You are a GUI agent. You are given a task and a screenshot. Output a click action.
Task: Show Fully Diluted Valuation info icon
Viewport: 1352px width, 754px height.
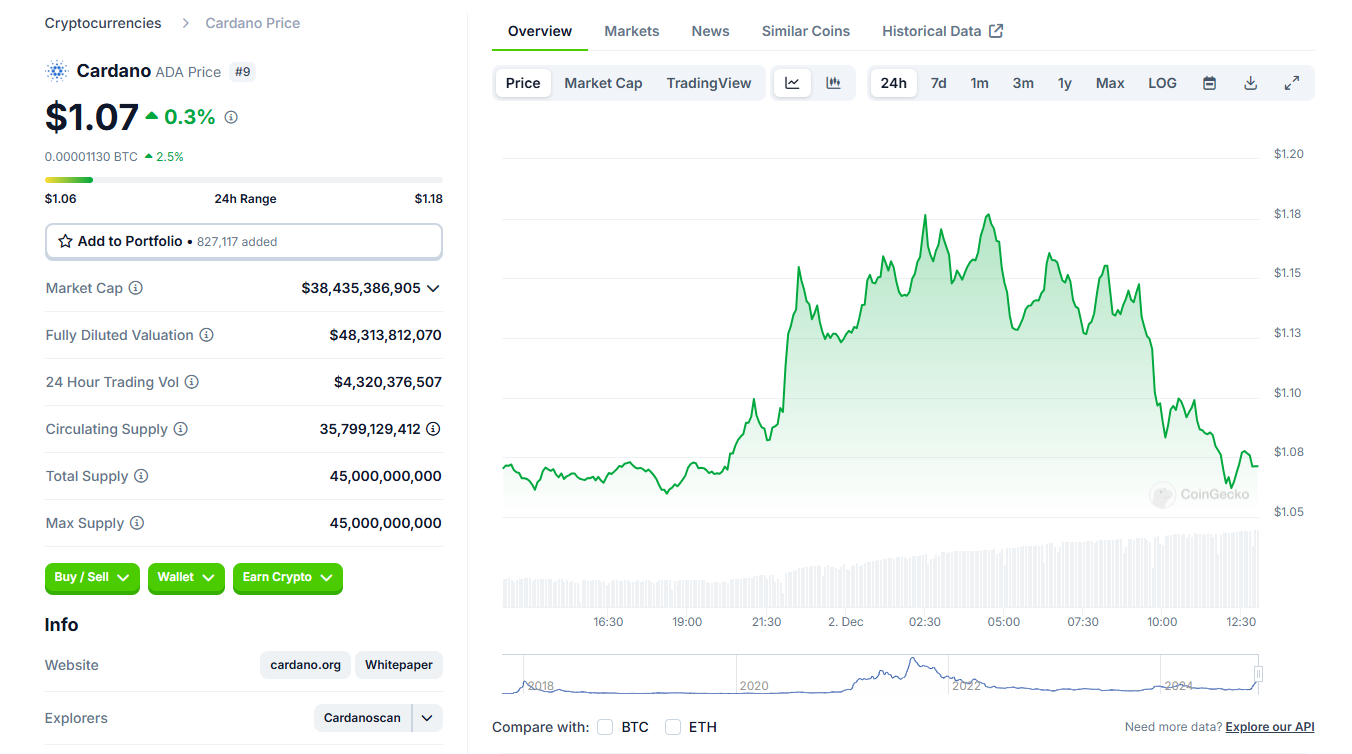click(206, 335)
